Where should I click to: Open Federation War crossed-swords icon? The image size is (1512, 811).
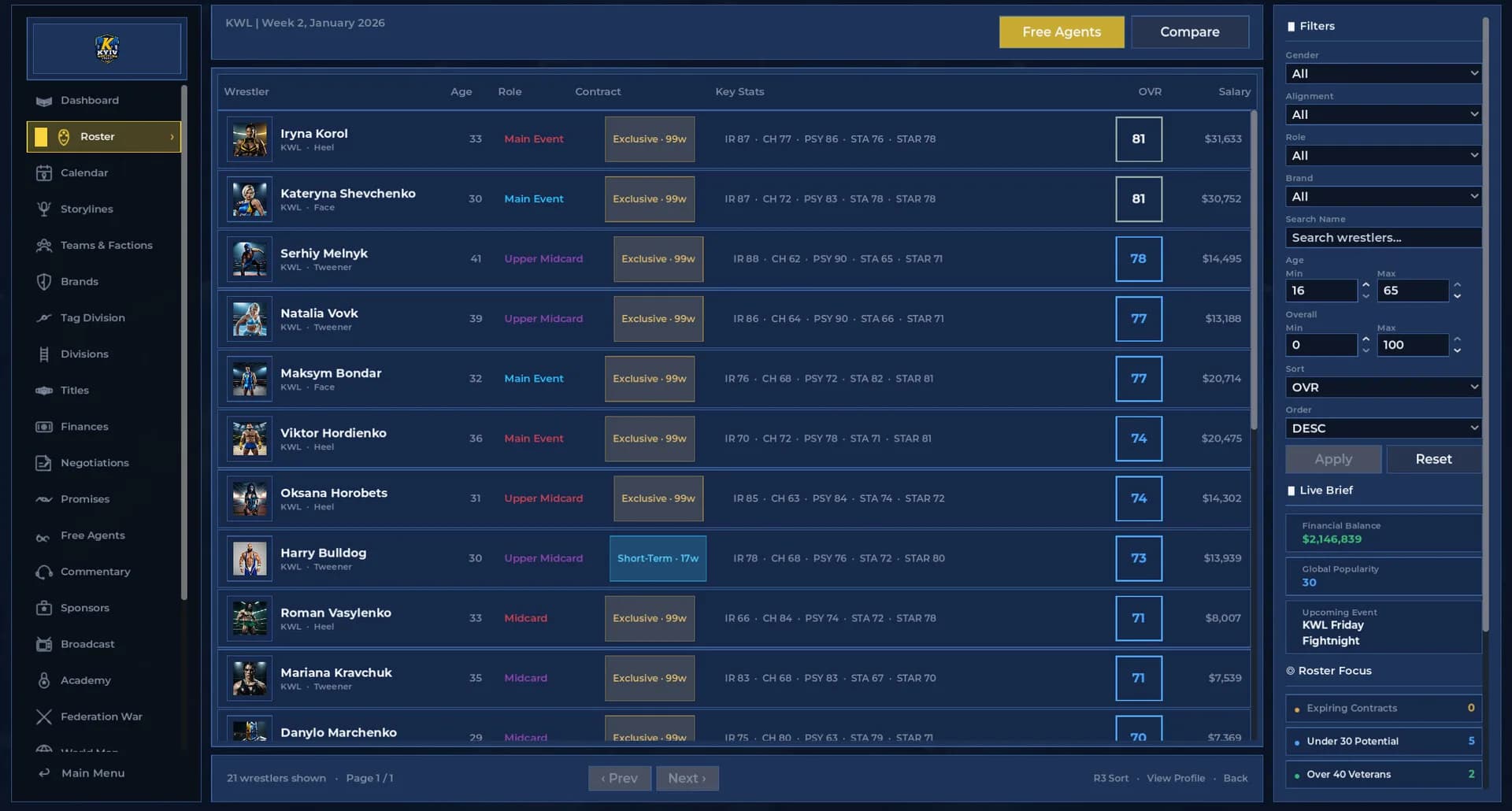pyautogui.click(x=44, y=717)
